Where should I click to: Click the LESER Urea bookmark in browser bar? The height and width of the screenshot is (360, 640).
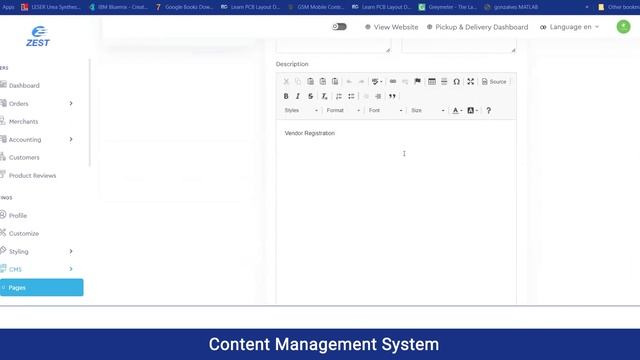pos(51,7)
